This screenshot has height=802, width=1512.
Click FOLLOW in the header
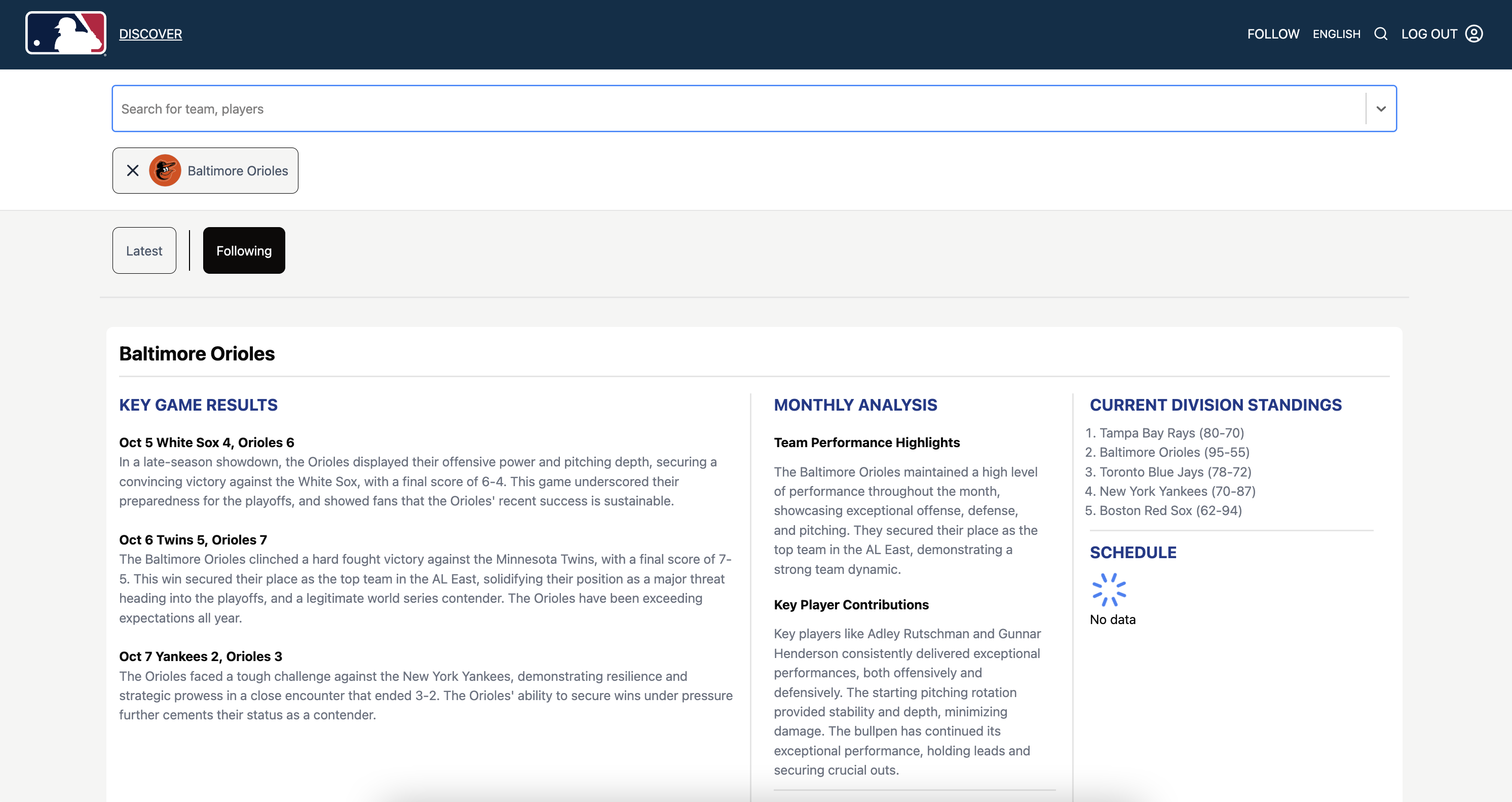click(x=1273, y=34)
